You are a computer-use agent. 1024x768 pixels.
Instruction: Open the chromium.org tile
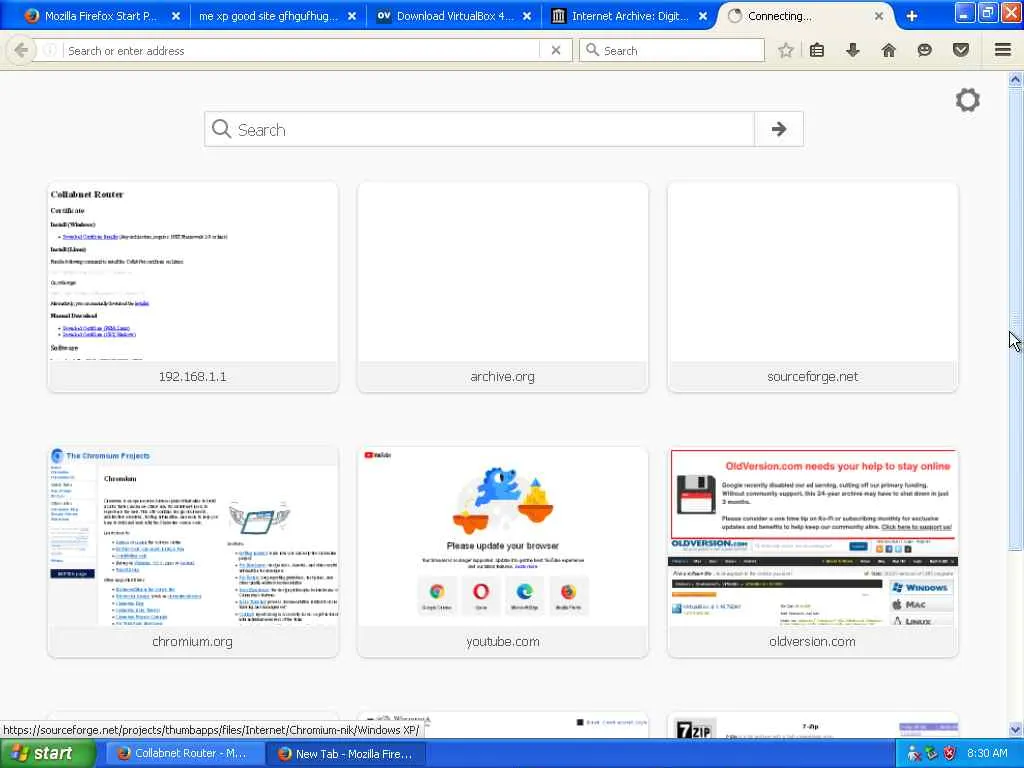[193, 552]
